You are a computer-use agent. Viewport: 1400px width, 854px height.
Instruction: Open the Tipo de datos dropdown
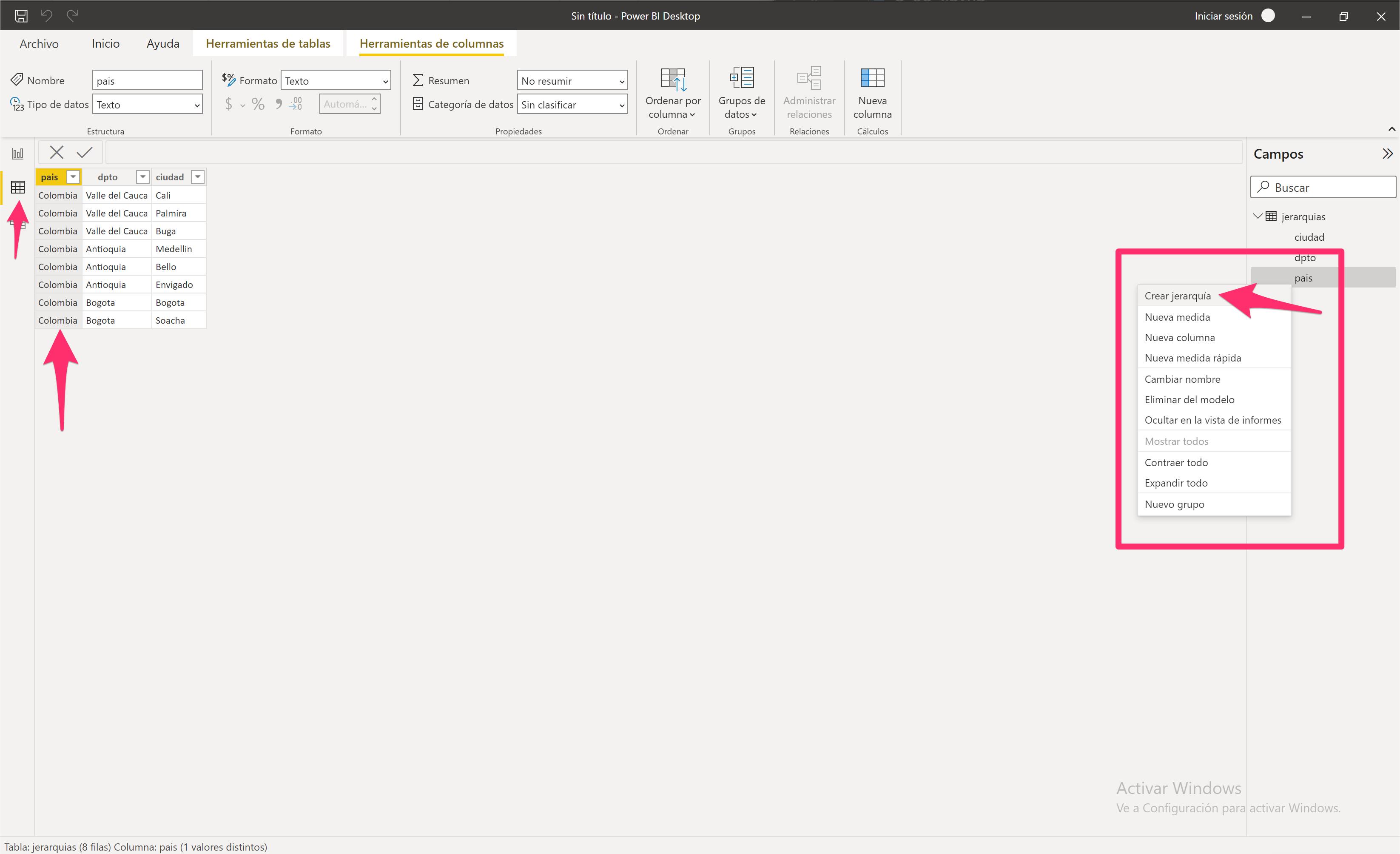(147, 105)
